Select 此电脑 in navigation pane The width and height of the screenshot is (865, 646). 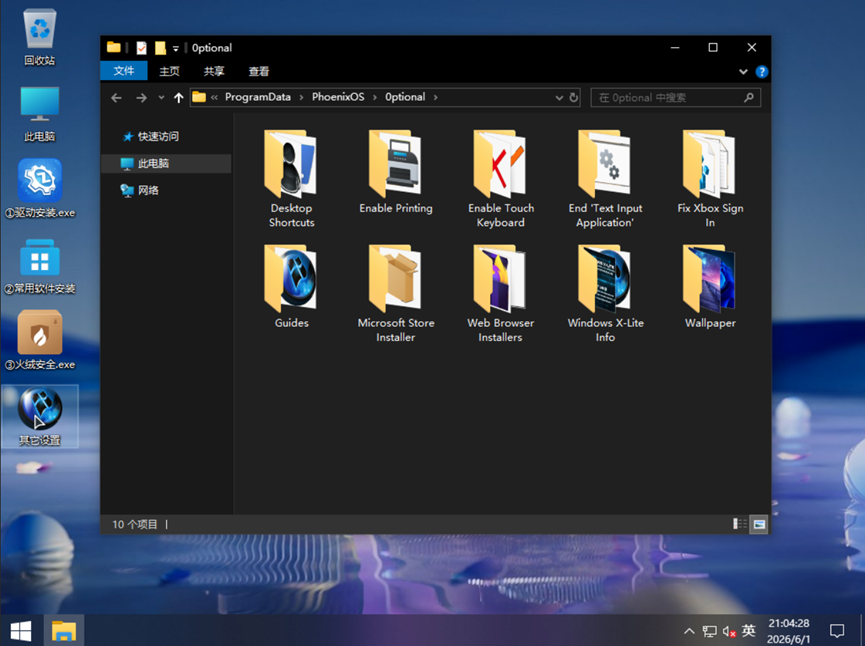[x=165, y=163]
